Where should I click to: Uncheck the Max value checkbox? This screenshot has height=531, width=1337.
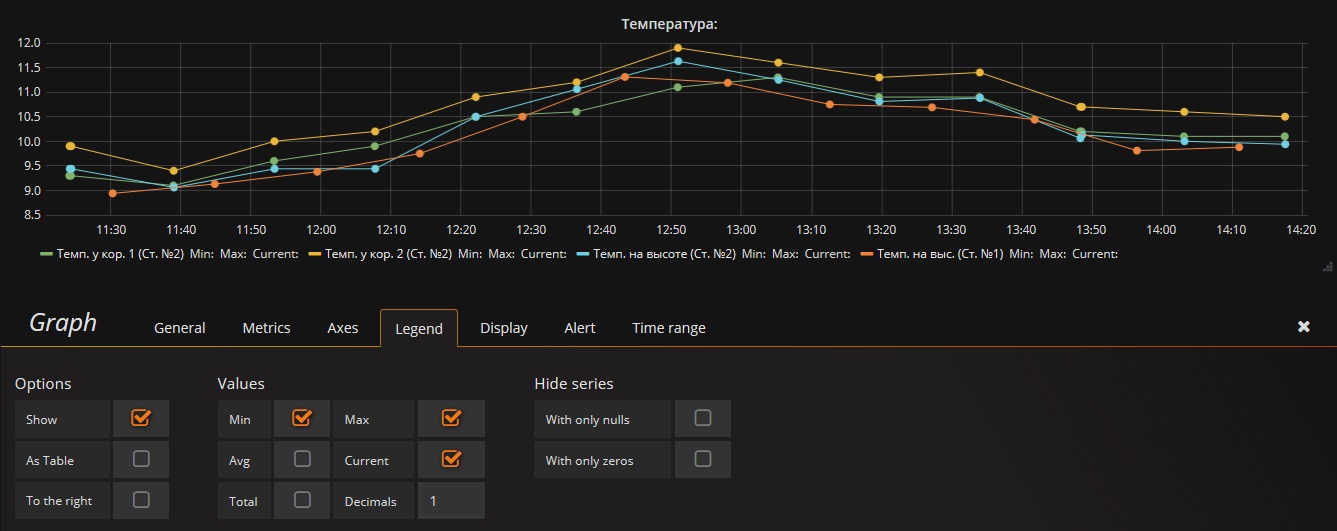click(451, 418)
